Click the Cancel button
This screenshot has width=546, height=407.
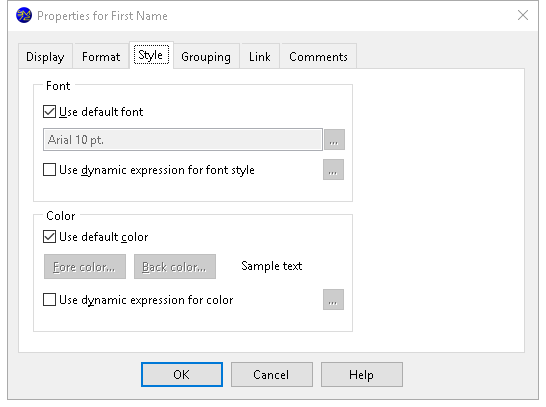(272, 375)
